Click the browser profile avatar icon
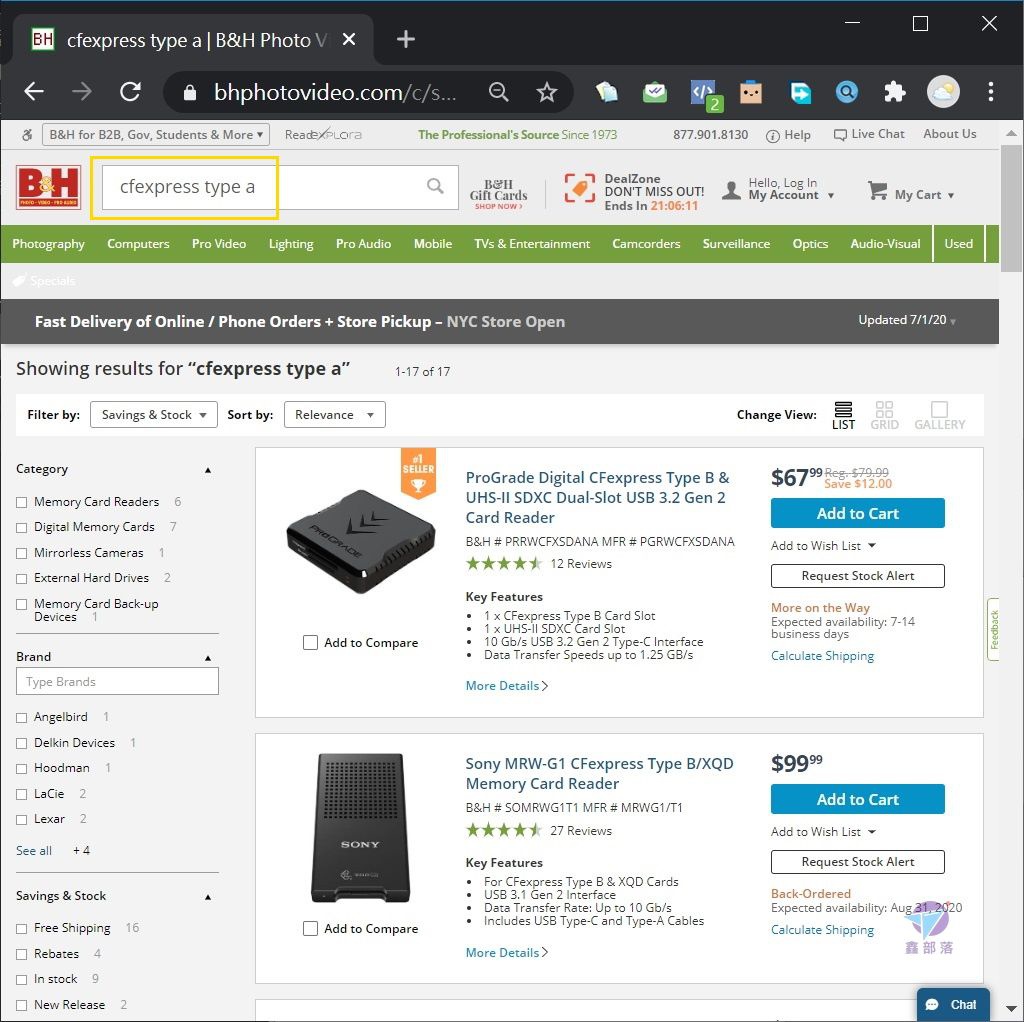The image size is (1024, 1022). point(943,92)
